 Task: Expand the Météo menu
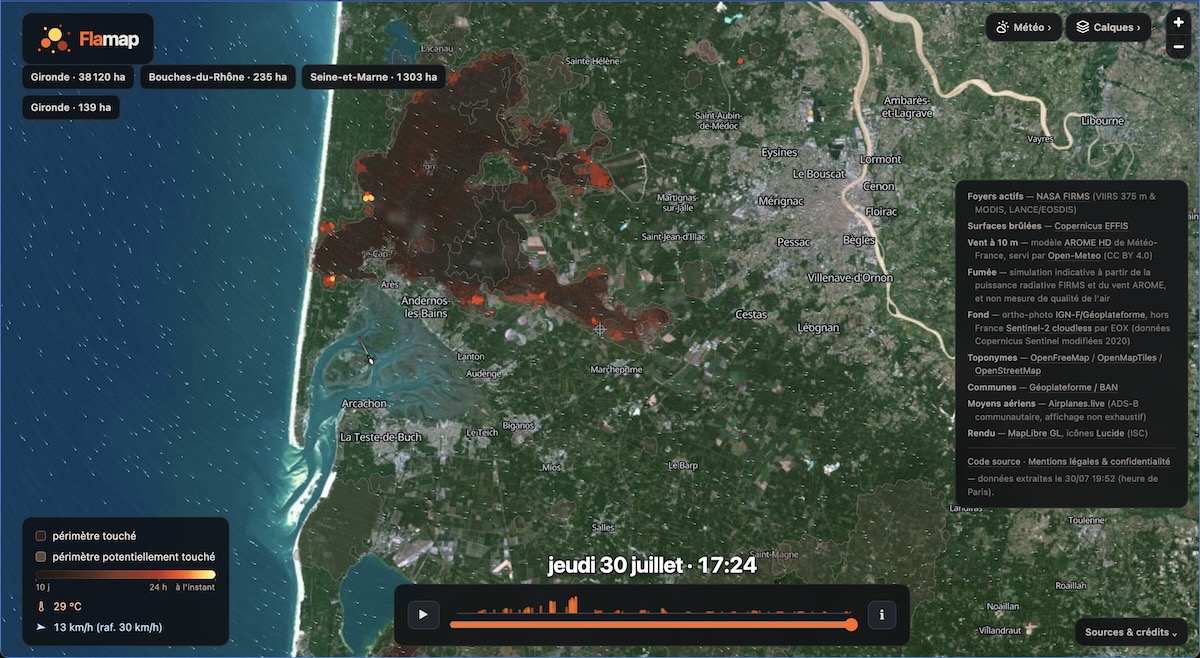click(1022, 28)
